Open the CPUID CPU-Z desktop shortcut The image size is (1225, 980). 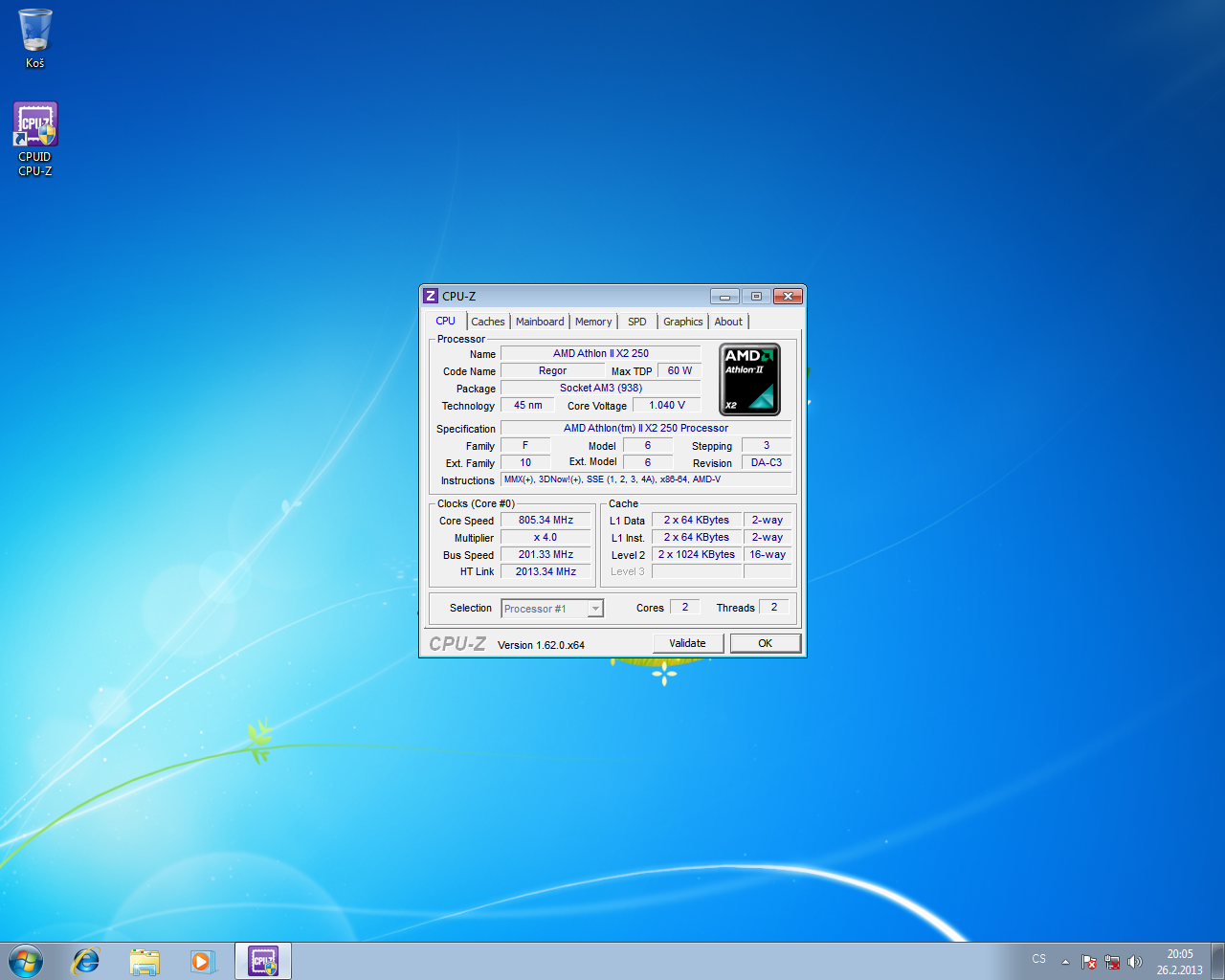[35, 139]
